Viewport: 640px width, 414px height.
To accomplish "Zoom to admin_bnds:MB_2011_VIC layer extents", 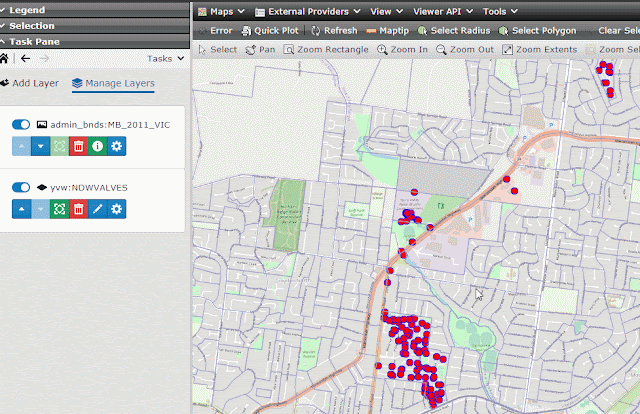I will point(60,146).
